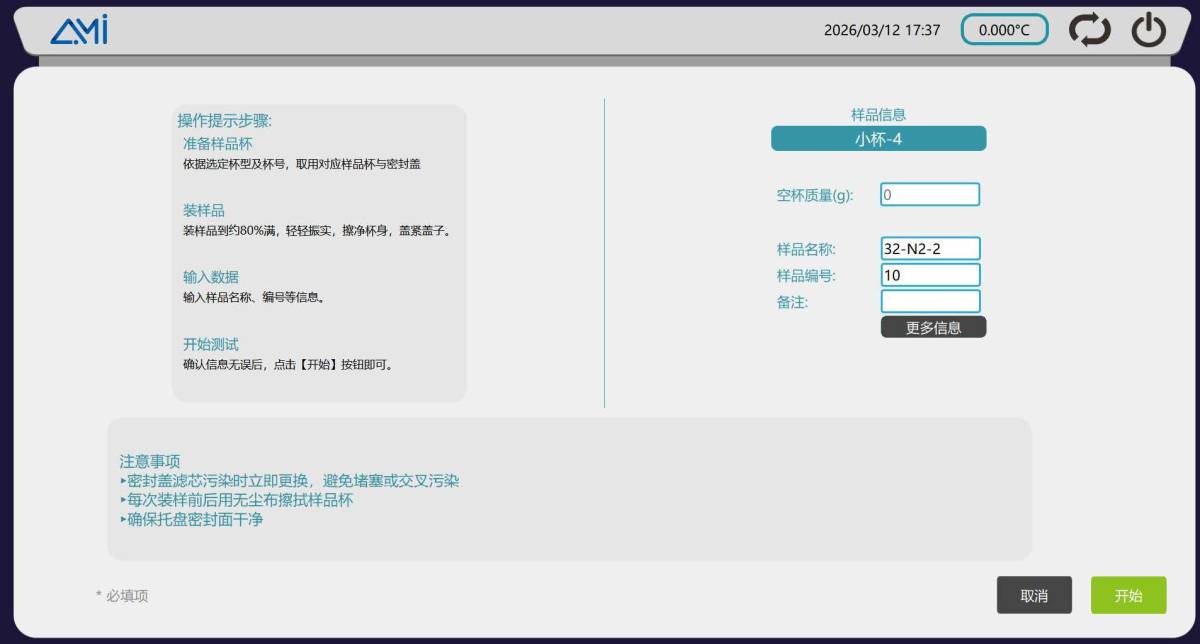Viewport: 1200px width, 644px height.
Task: Click the instruction 确认信息无误后
Action: tap(288, 364)
